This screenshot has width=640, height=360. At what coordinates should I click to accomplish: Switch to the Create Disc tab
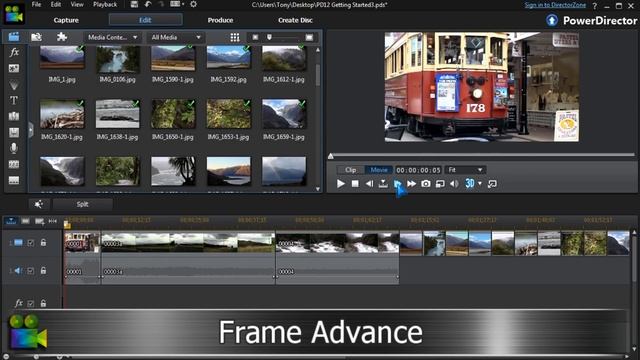click(x=295, y=20)
